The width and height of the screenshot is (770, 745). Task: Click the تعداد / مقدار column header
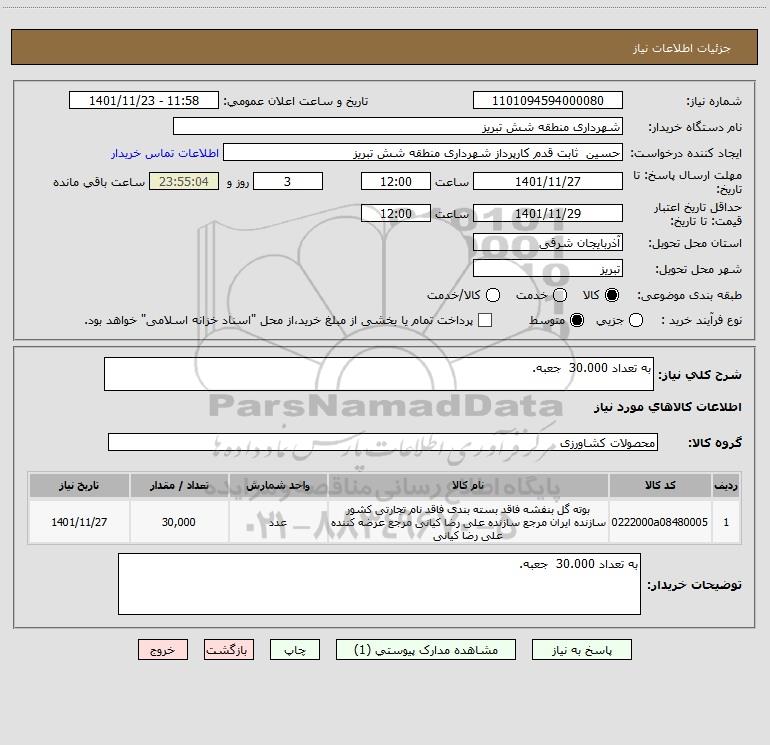179,486
